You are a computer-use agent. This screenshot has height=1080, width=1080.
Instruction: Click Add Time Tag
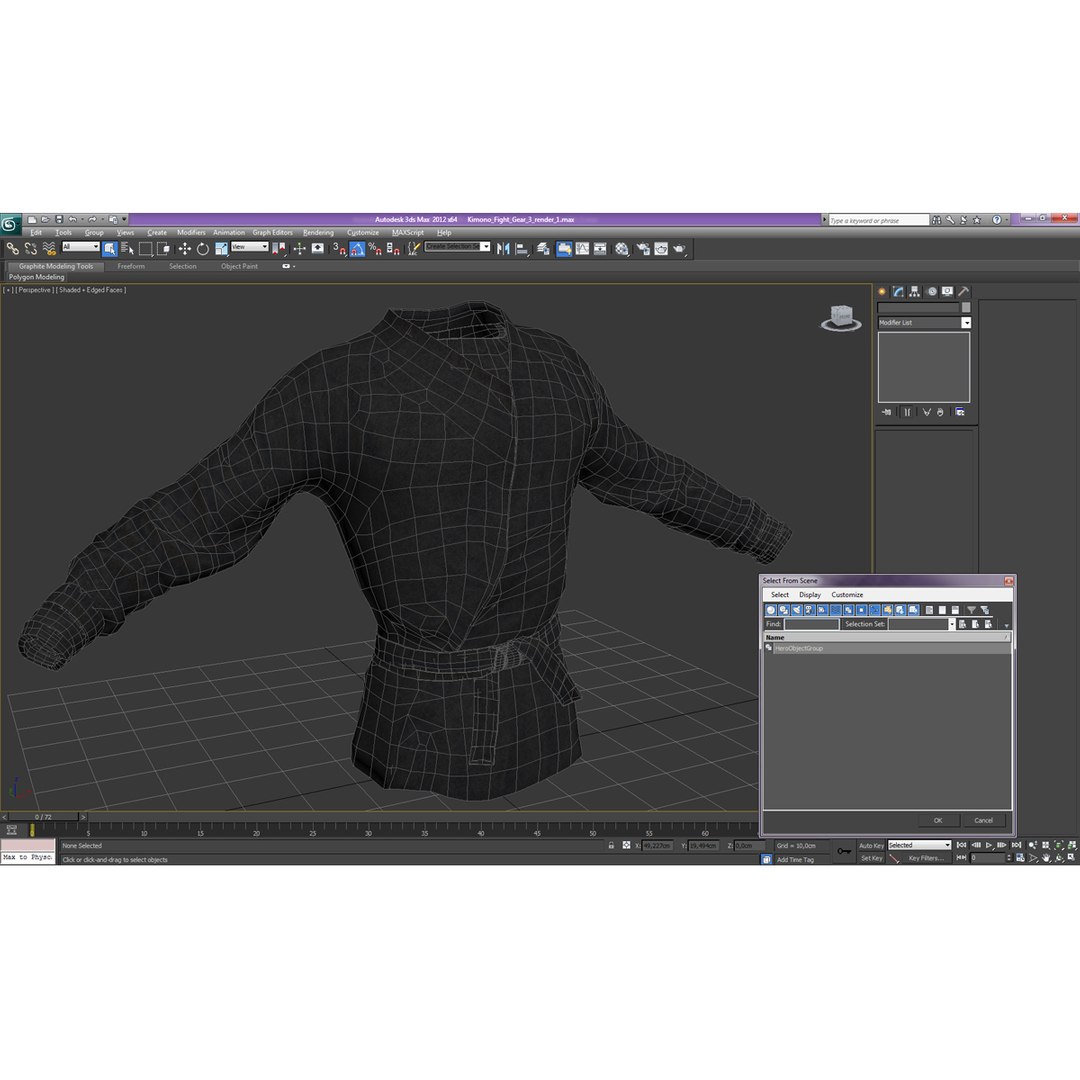tap(795, 860)
